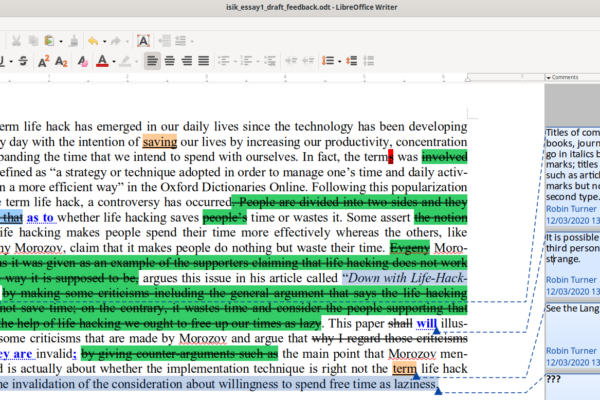Open the Underline style dropdown arrow
The height and width of the screenshot is (400, 600).
[x=11, y=61]
